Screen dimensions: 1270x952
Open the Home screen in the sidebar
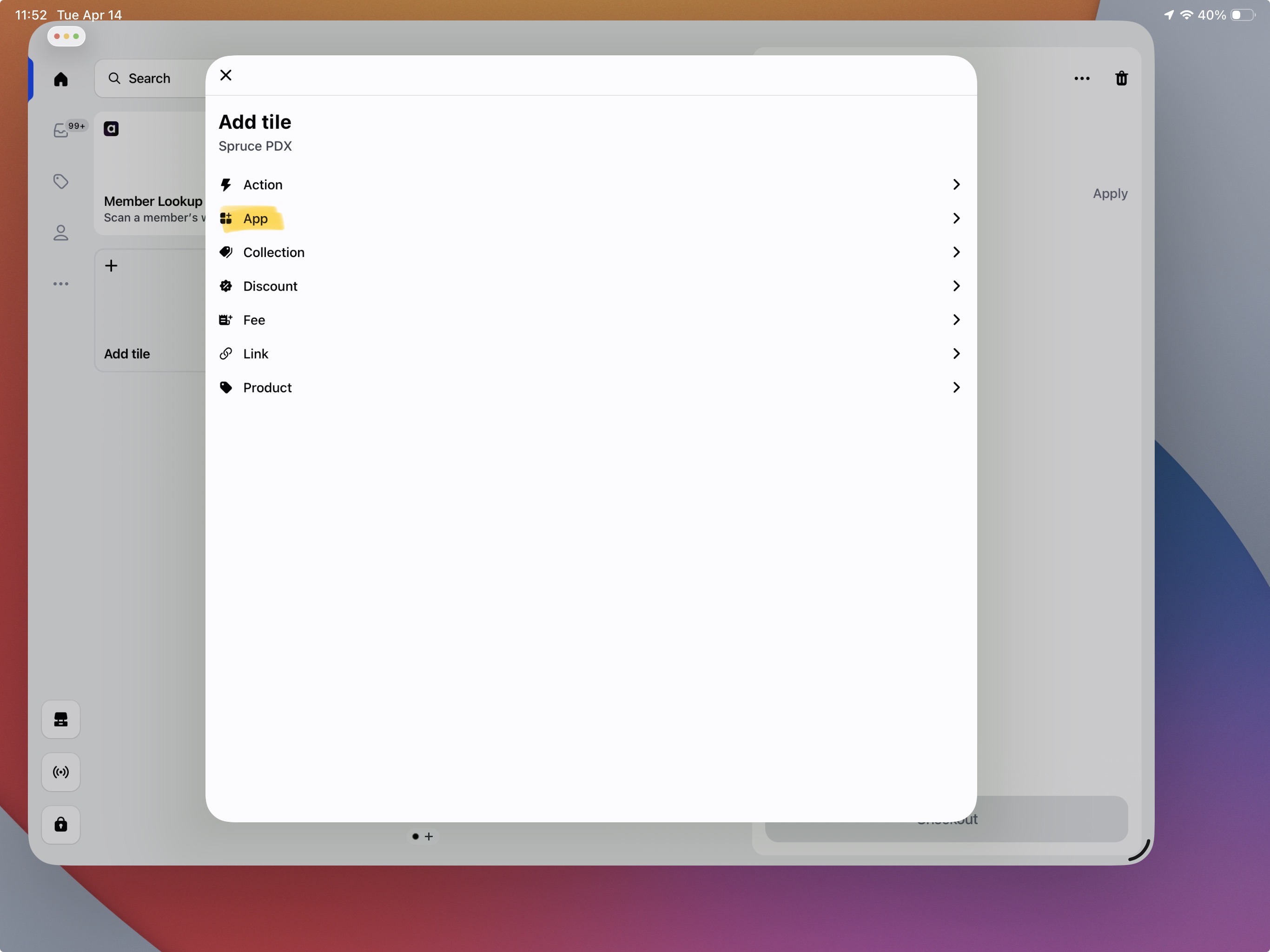pyautogui.click(x=60, y=79)
